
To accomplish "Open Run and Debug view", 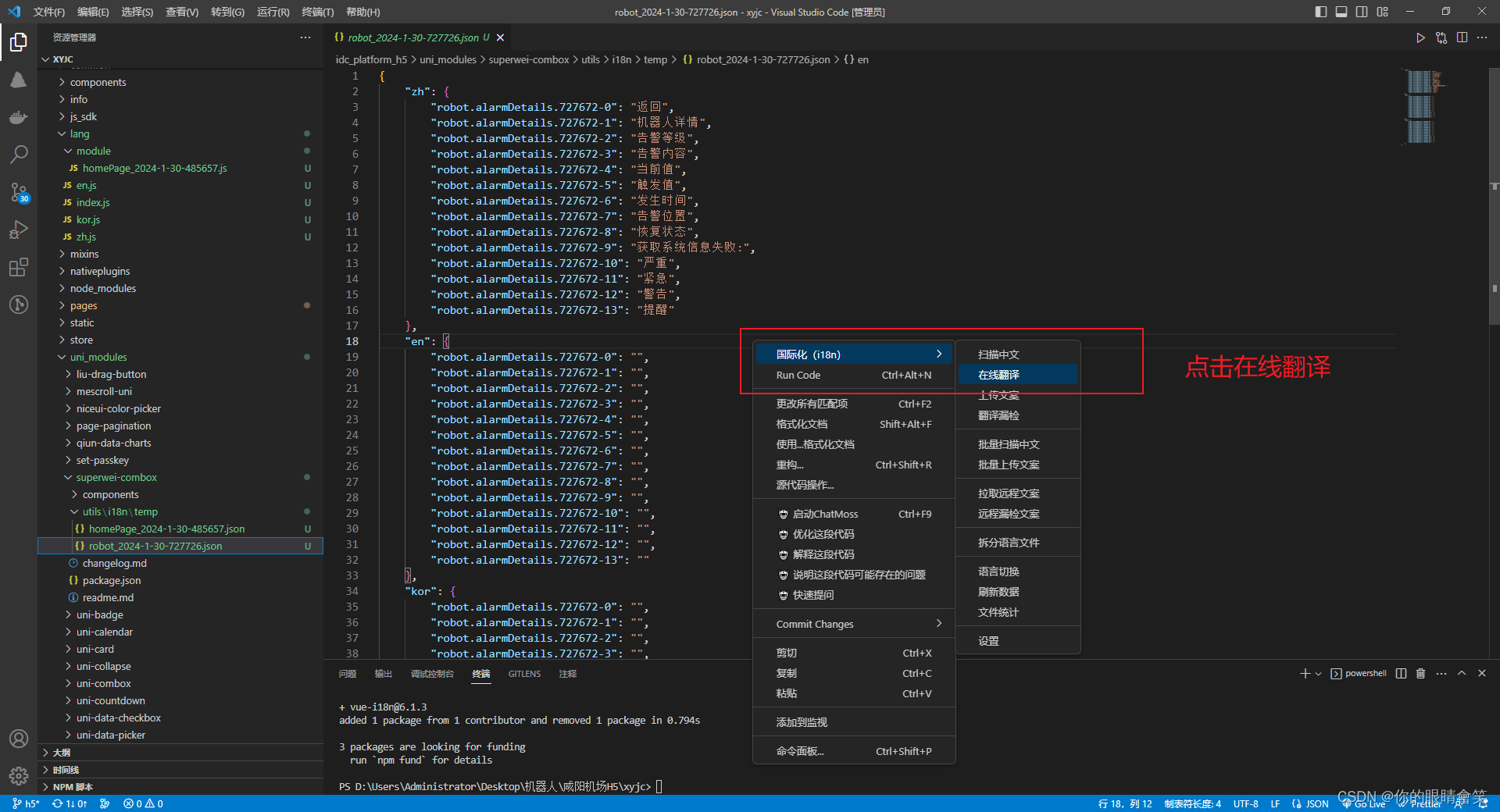I will [19, 230].
